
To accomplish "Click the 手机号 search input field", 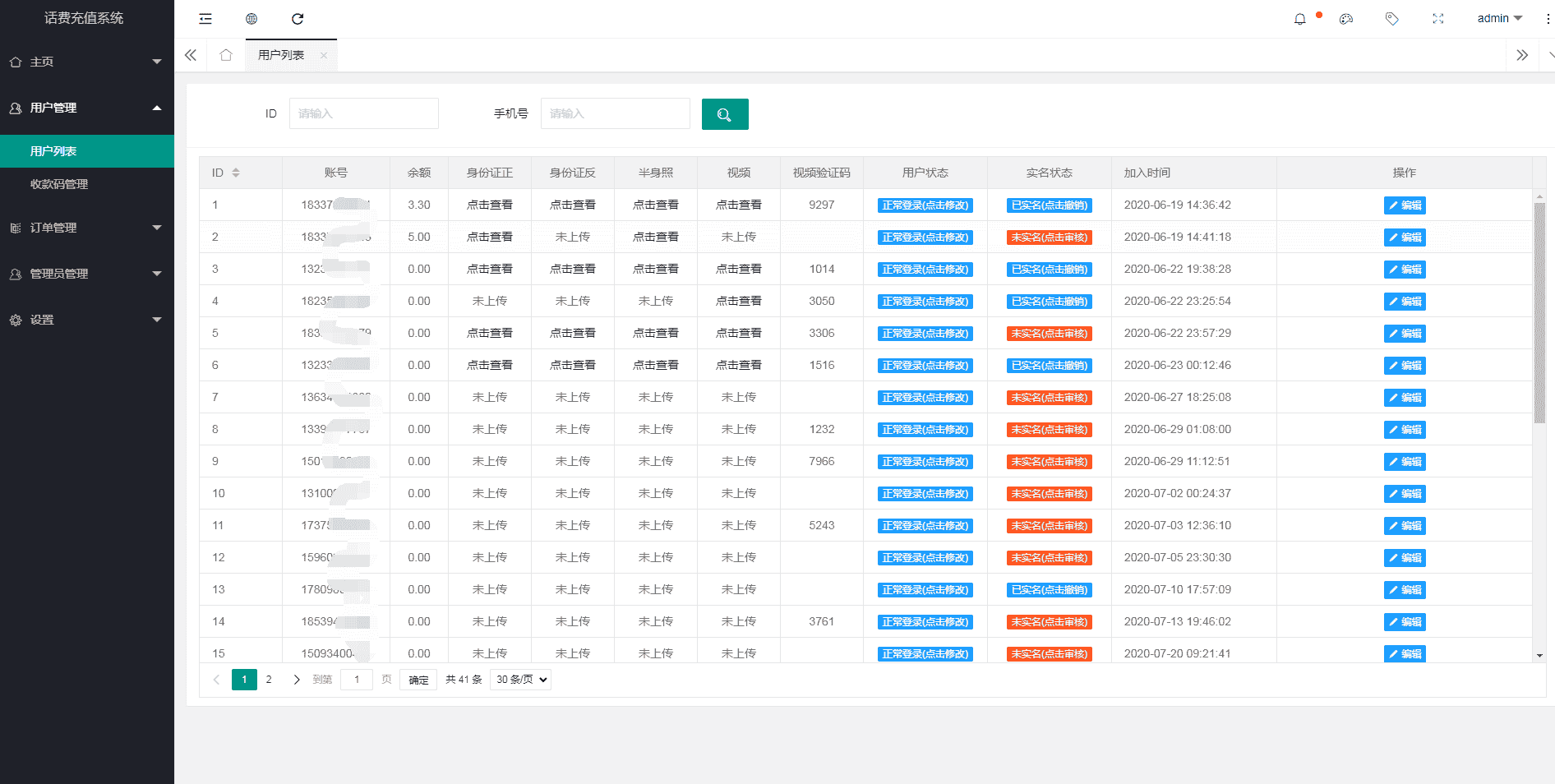I will point(615,113).
